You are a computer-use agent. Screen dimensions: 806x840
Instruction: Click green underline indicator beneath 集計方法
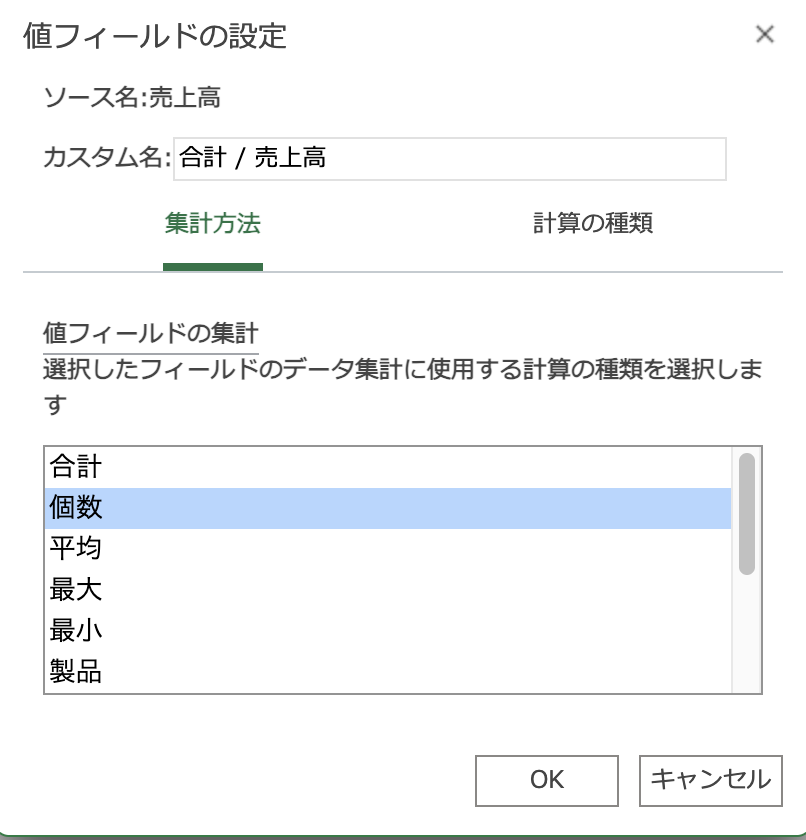pos(213,267)
